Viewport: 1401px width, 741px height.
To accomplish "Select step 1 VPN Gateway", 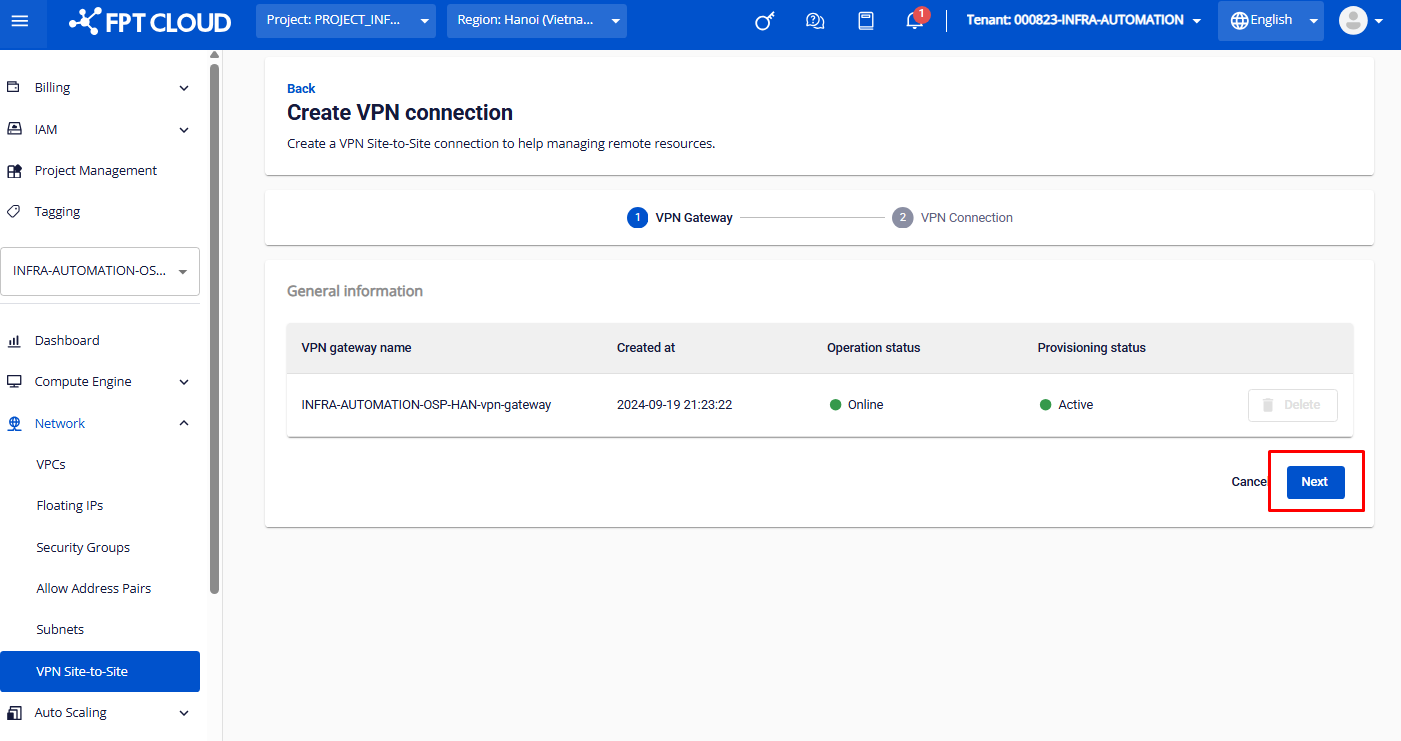I will (x=680, y=218).
